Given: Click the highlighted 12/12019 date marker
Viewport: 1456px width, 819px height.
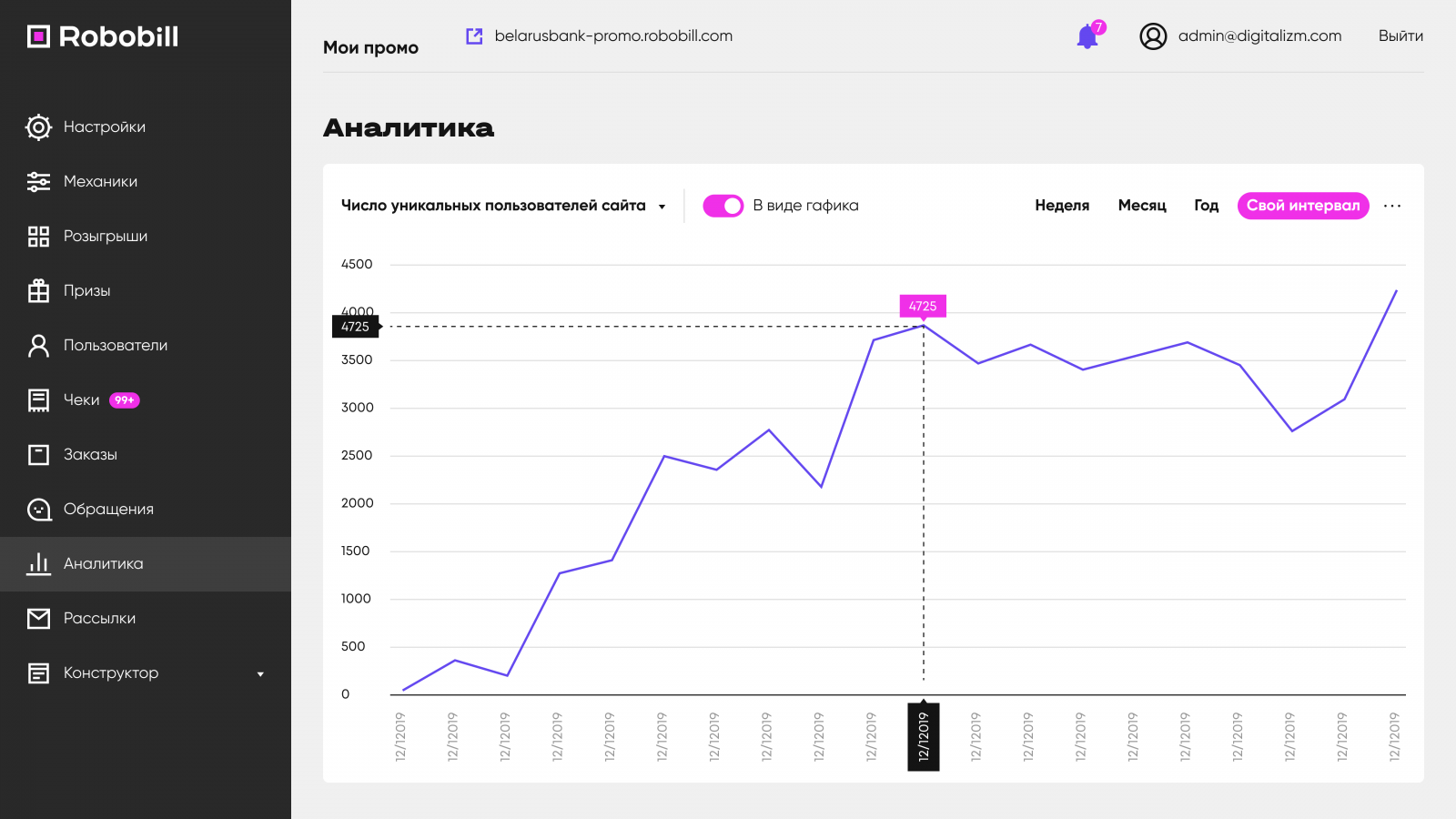Looking at the screenshot, I should tap(924, 736).
